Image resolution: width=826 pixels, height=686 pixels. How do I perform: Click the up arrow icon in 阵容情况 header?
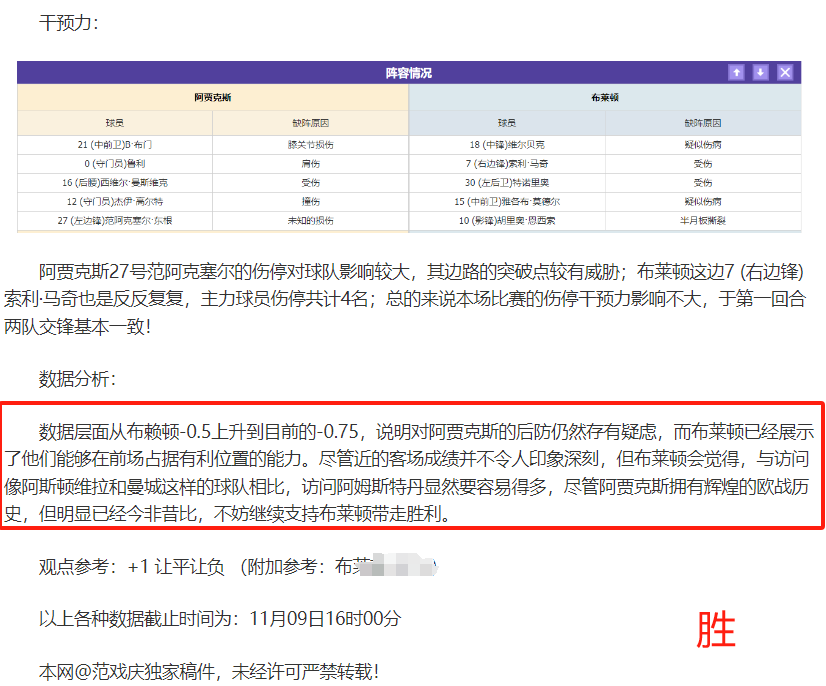736,73
